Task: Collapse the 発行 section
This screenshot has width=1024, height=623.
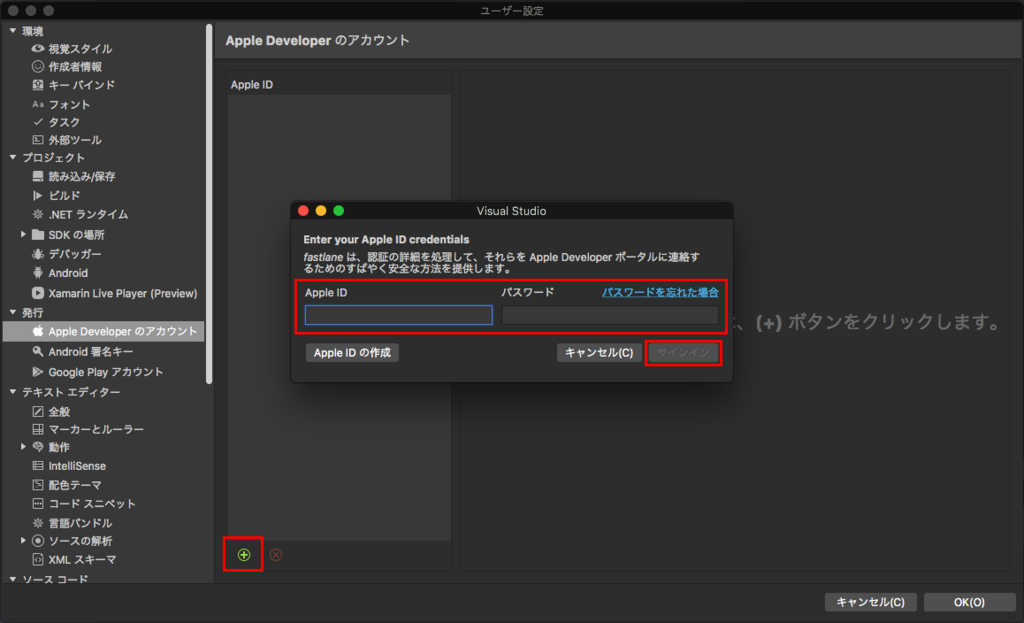Action: point(13,312)
